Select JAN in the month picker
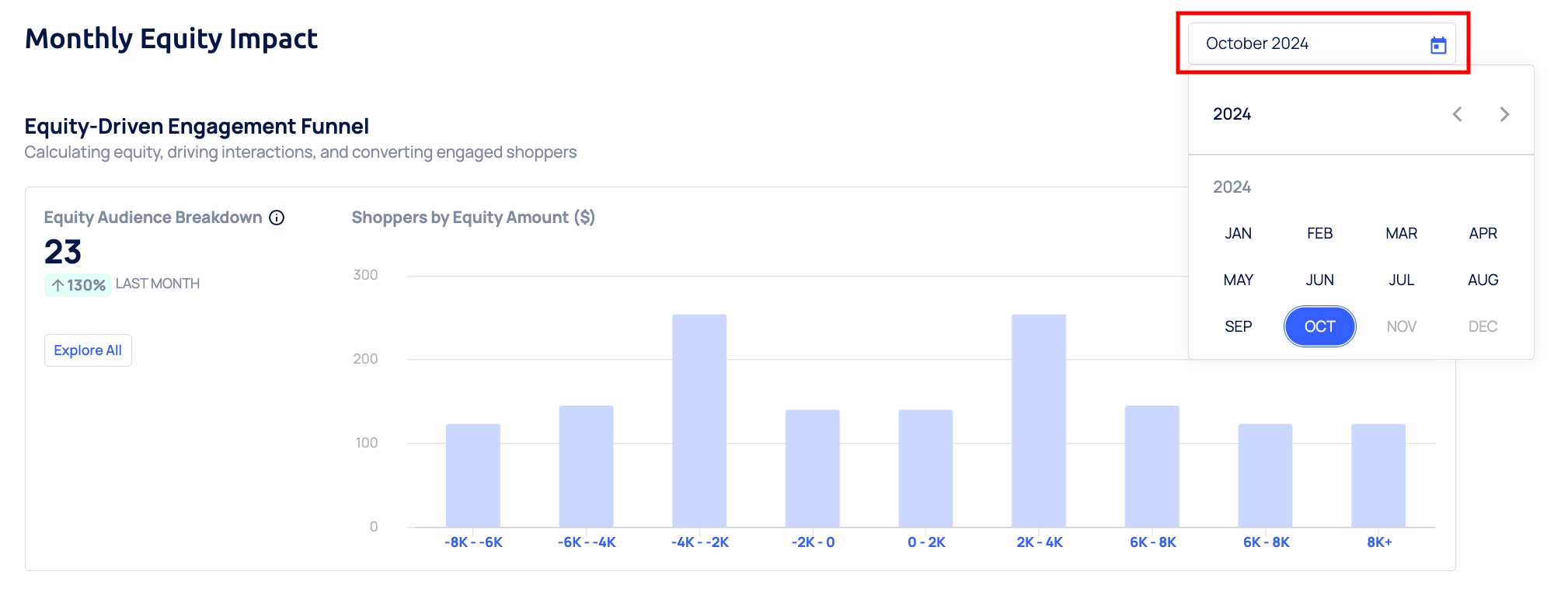 click(x=1238, y=233)
